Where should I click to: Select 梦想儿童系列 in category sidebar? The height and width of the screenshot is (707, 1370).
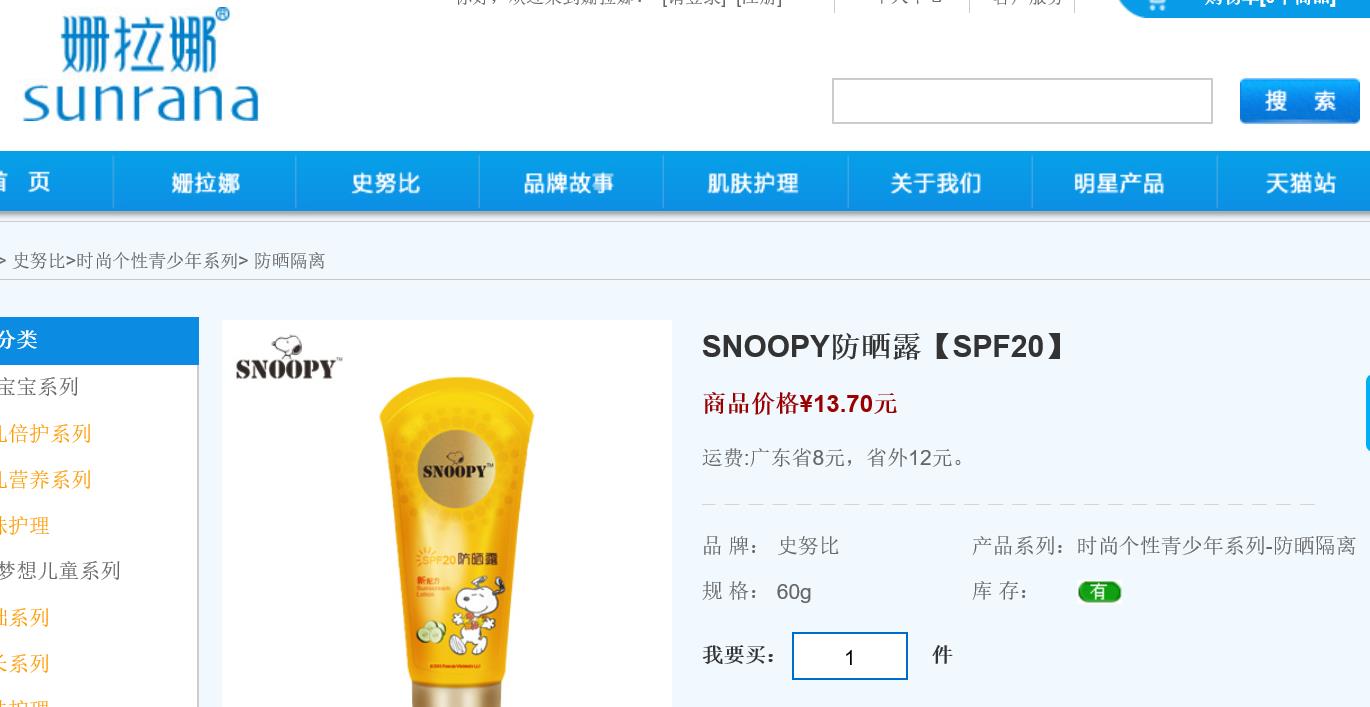click(x=60, y=571)
